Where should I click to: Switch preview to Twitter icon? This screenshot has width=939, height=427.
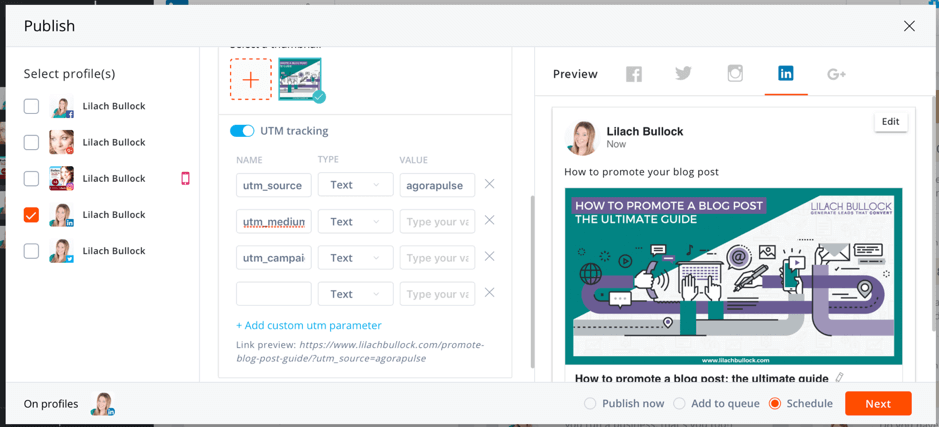point(684,74)
